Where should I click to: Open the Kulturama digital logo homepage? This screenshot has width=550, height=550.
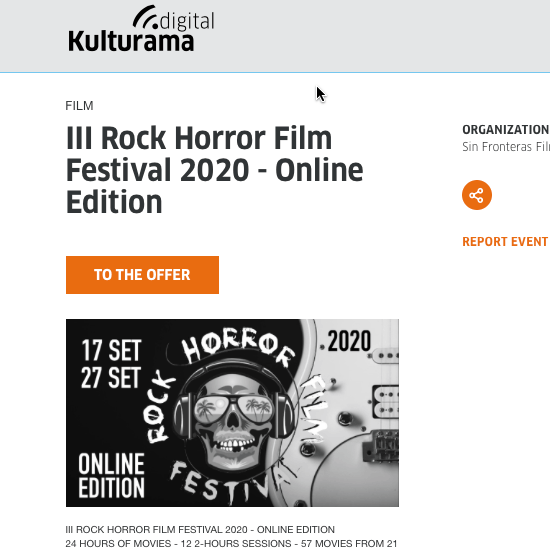pyautogui.click(x=141, y=29)
